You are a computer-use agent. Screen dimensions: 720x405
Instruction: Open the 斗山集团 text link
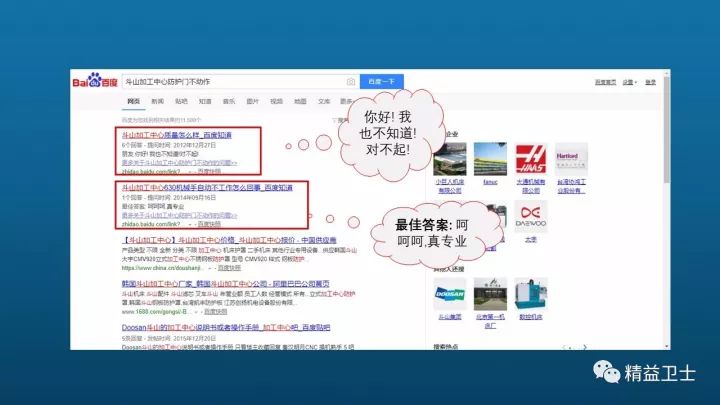pos(450,317)
